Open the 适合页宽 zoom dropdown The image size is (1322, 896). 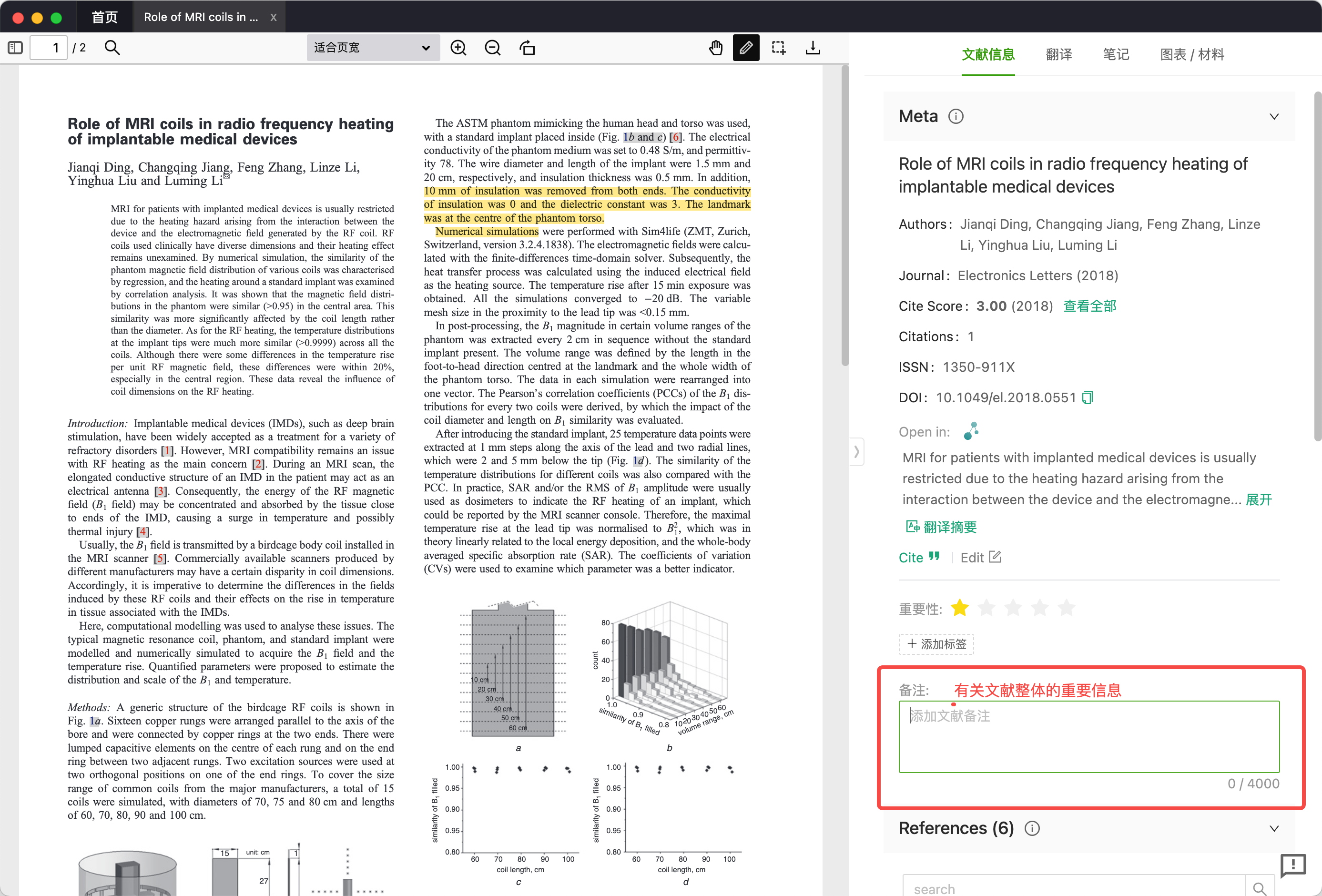pyautogui.click(x=373, y=48)
